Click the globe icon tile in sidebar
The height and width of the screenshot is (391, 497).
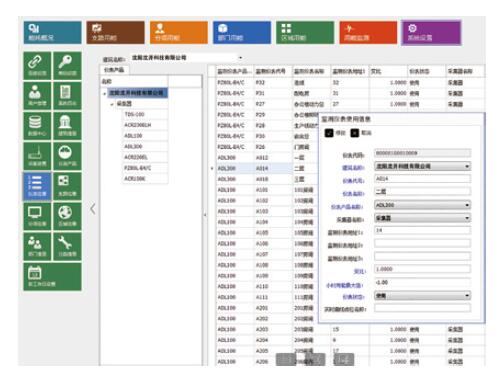(67, 216)
